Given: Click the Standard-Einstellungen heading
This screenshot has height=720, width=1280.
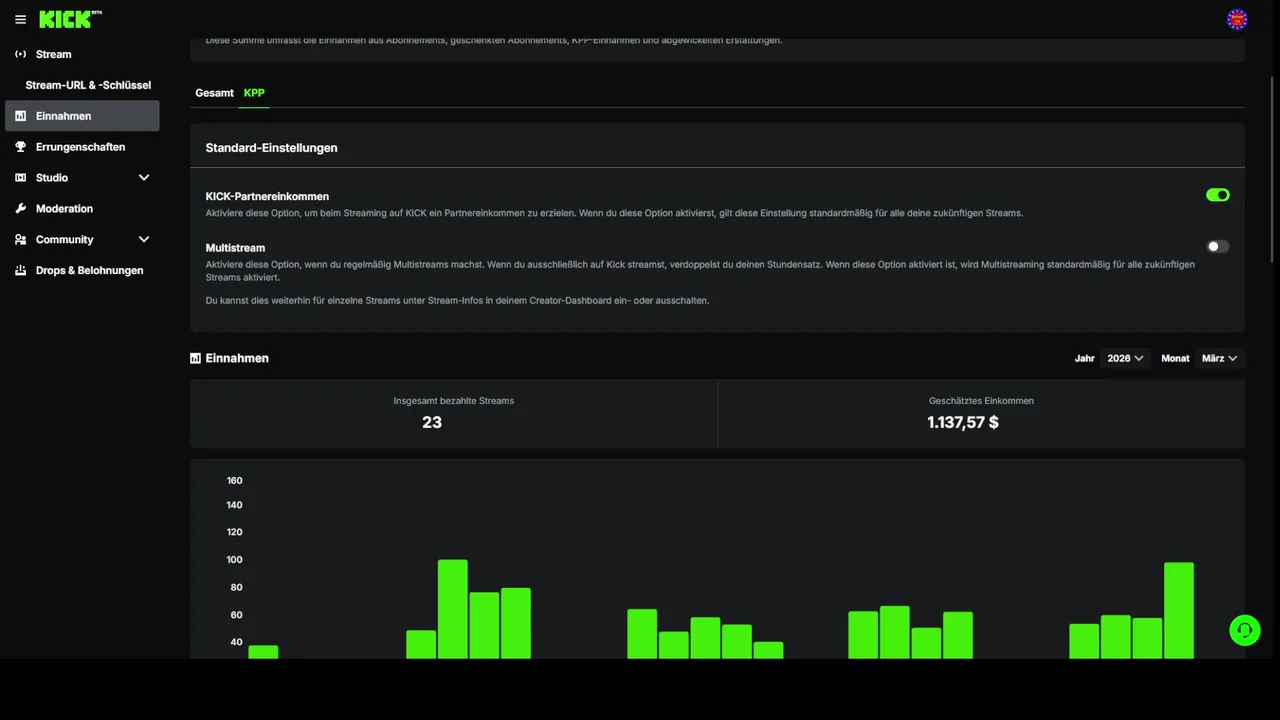Looking at the screenshot, I should 271,148.
